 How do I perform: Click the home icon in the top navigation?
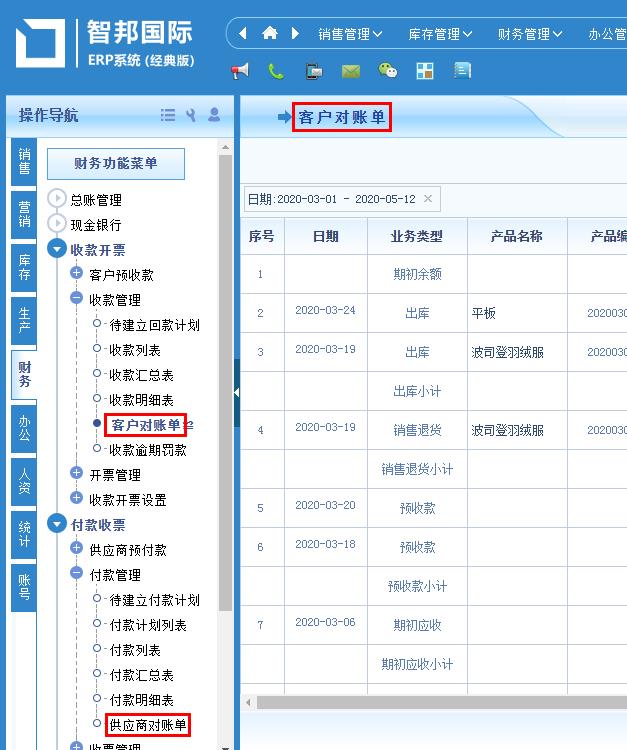point(269,33)
